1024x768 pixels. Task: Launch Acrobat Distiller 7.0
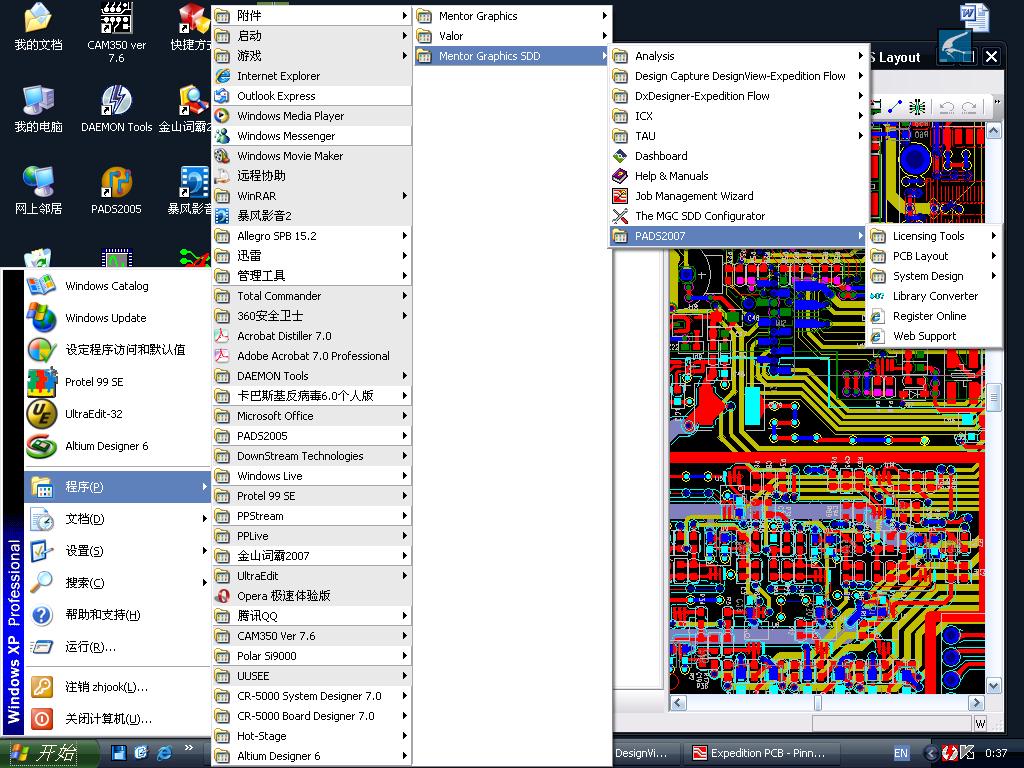(x=312, y=336)
